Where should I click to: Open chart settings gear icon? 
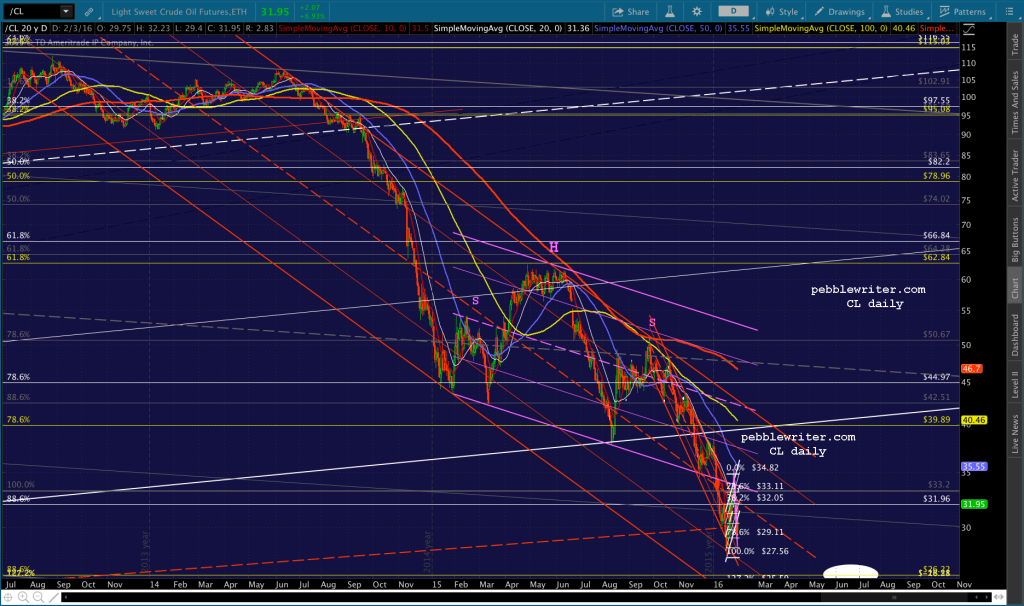tap(697, 12)
